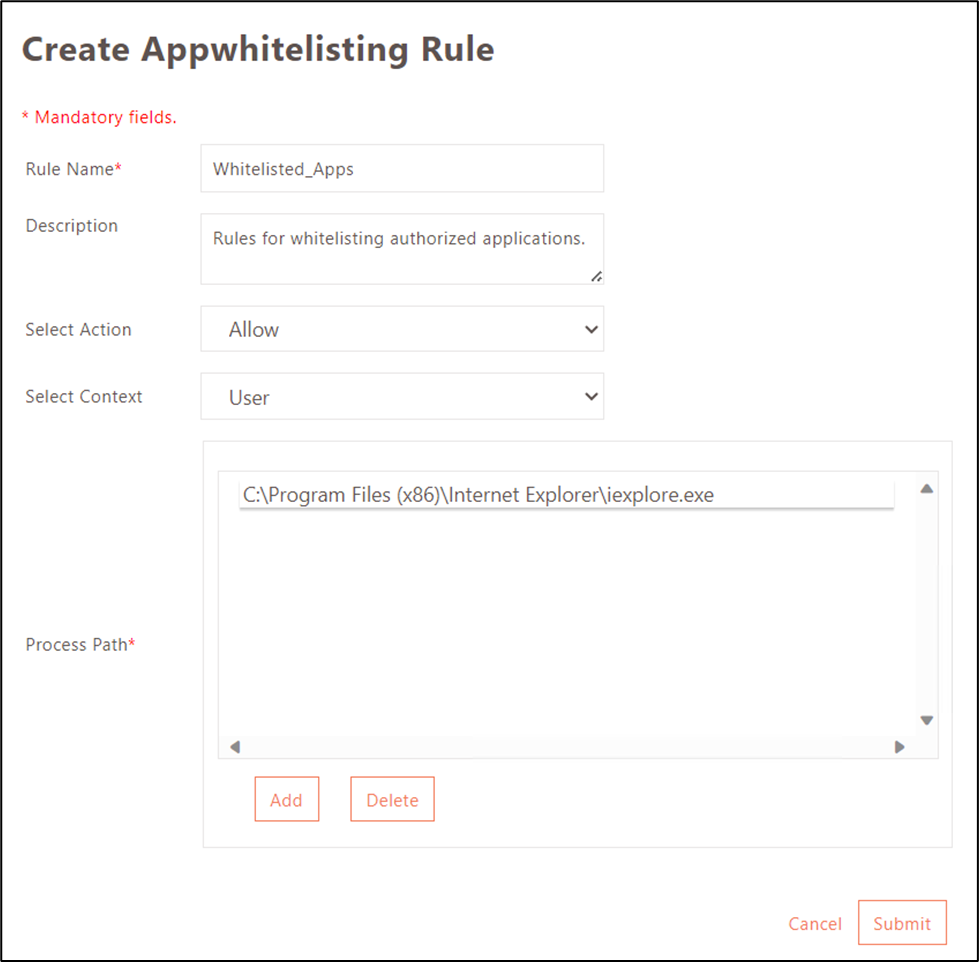979x962 pixels.
Task: Cancel the rule creation
Action: [x=814, y=924]
